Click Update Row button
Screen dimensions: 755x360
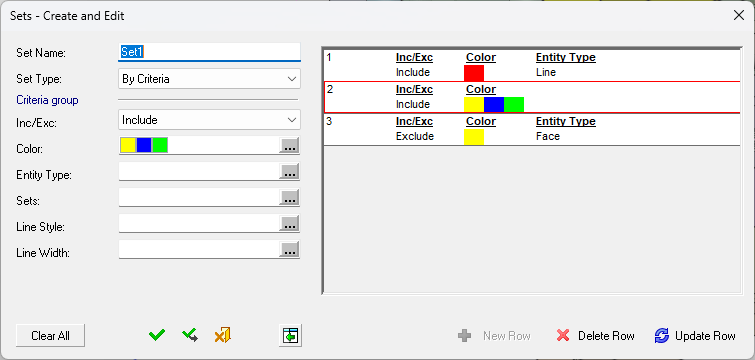pyautogui.click(x=695, y=335)
